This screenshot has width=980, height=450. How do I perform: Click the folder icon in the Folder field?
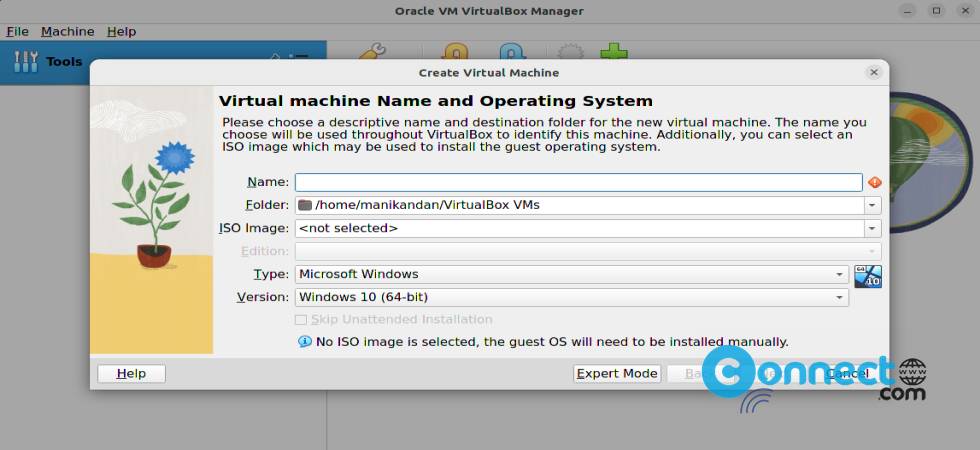[305, 205]
